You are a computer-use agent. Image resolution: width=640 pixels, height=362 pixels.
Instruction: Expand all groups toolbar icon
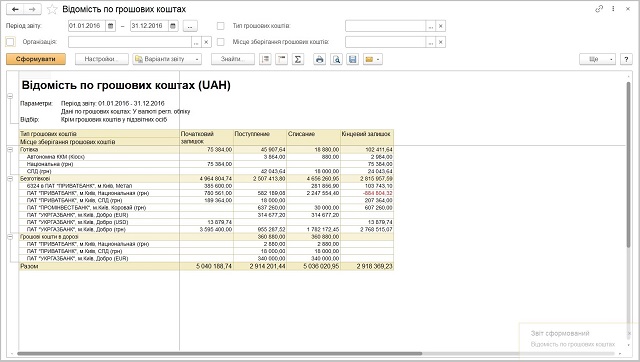pos(265,59)
